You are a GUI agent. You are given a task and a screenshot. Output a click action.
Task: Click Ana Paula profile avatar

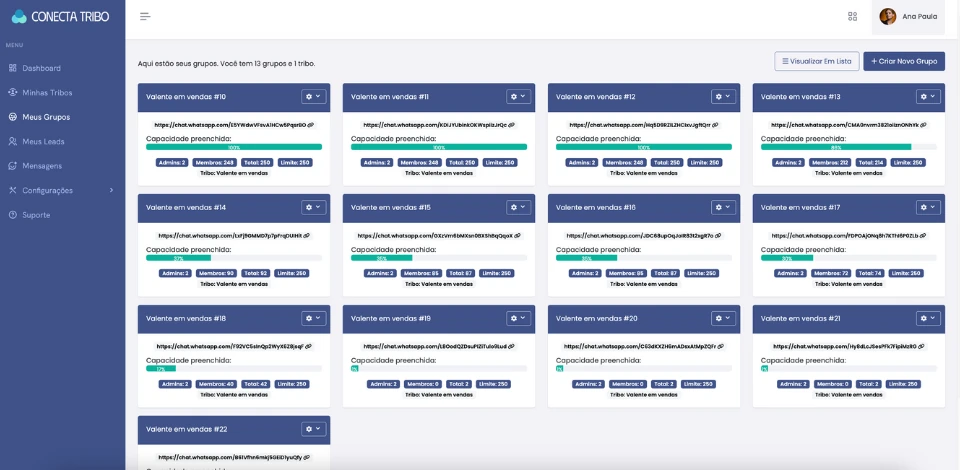pyautogui.click(x=887, y=16)
